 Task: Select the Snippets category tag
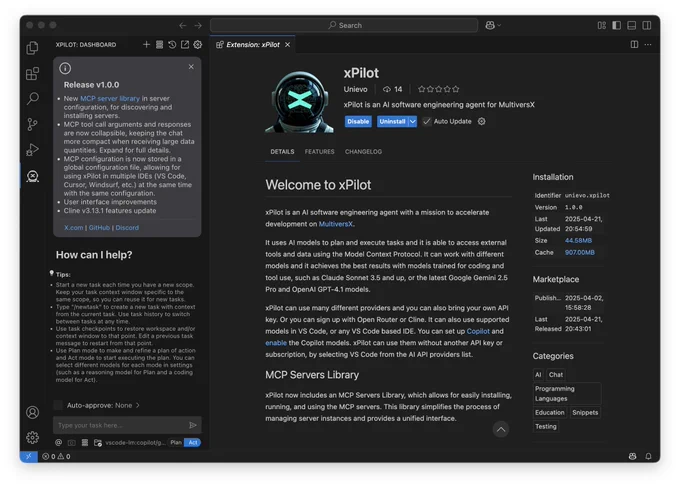[585, 413]
